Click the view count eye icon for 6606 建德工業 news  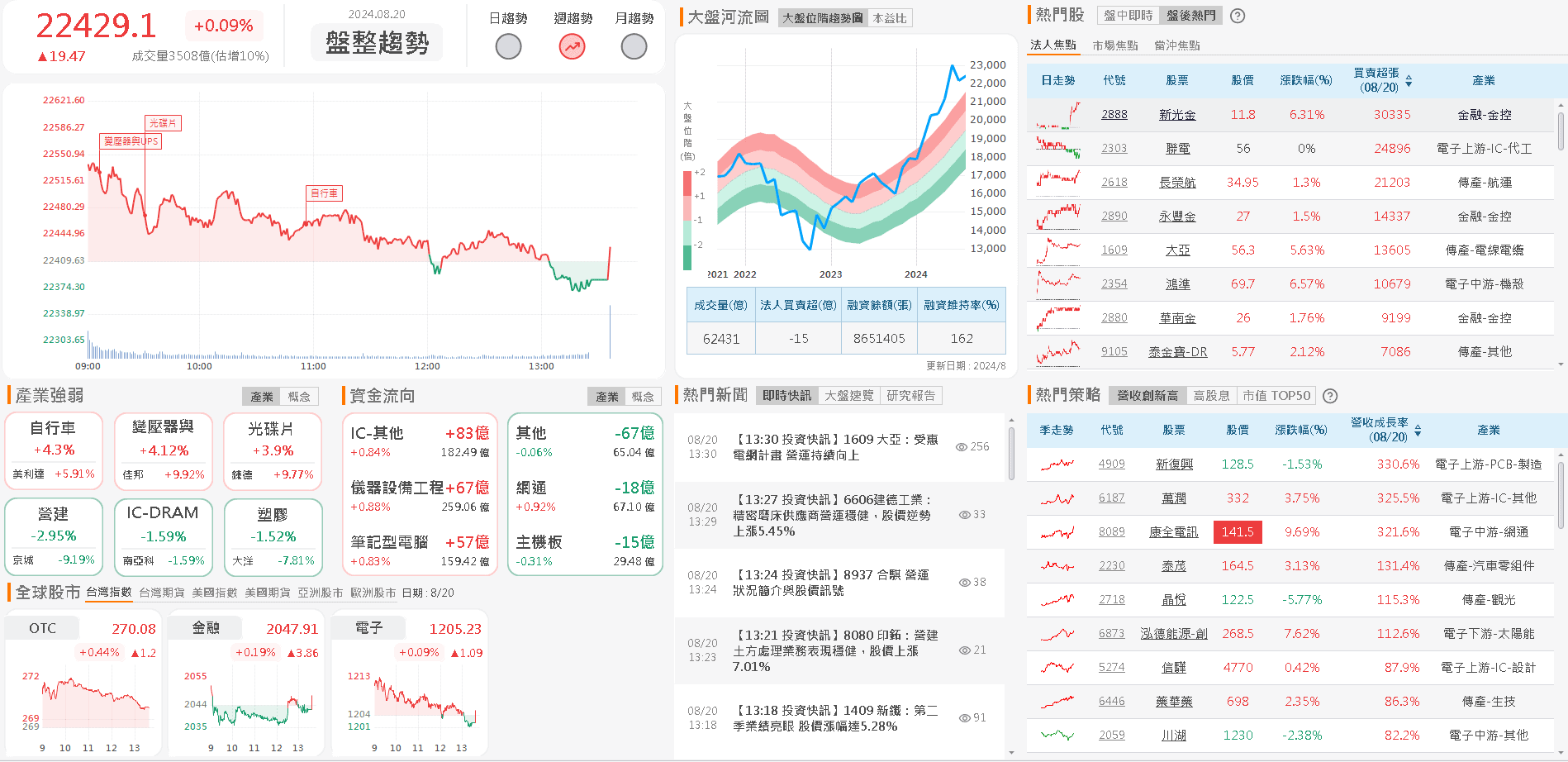point(964,515)
